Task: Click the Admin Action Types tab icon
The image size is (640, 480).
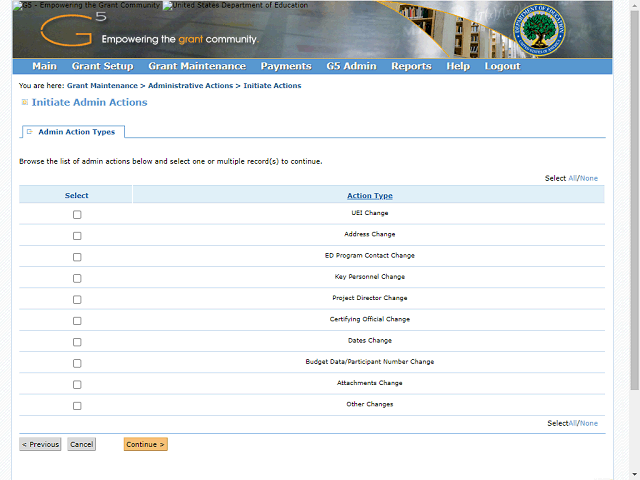Action: [29, 131]
